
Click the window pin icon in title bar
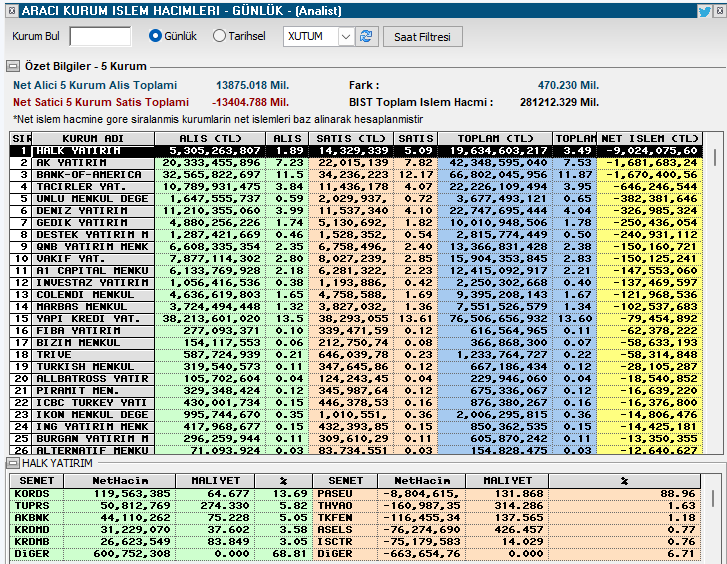click(x=13, y=11)
